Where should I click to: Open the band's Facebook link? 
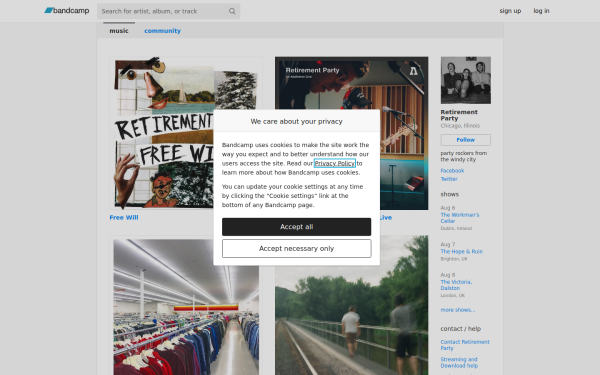point(452,171)
